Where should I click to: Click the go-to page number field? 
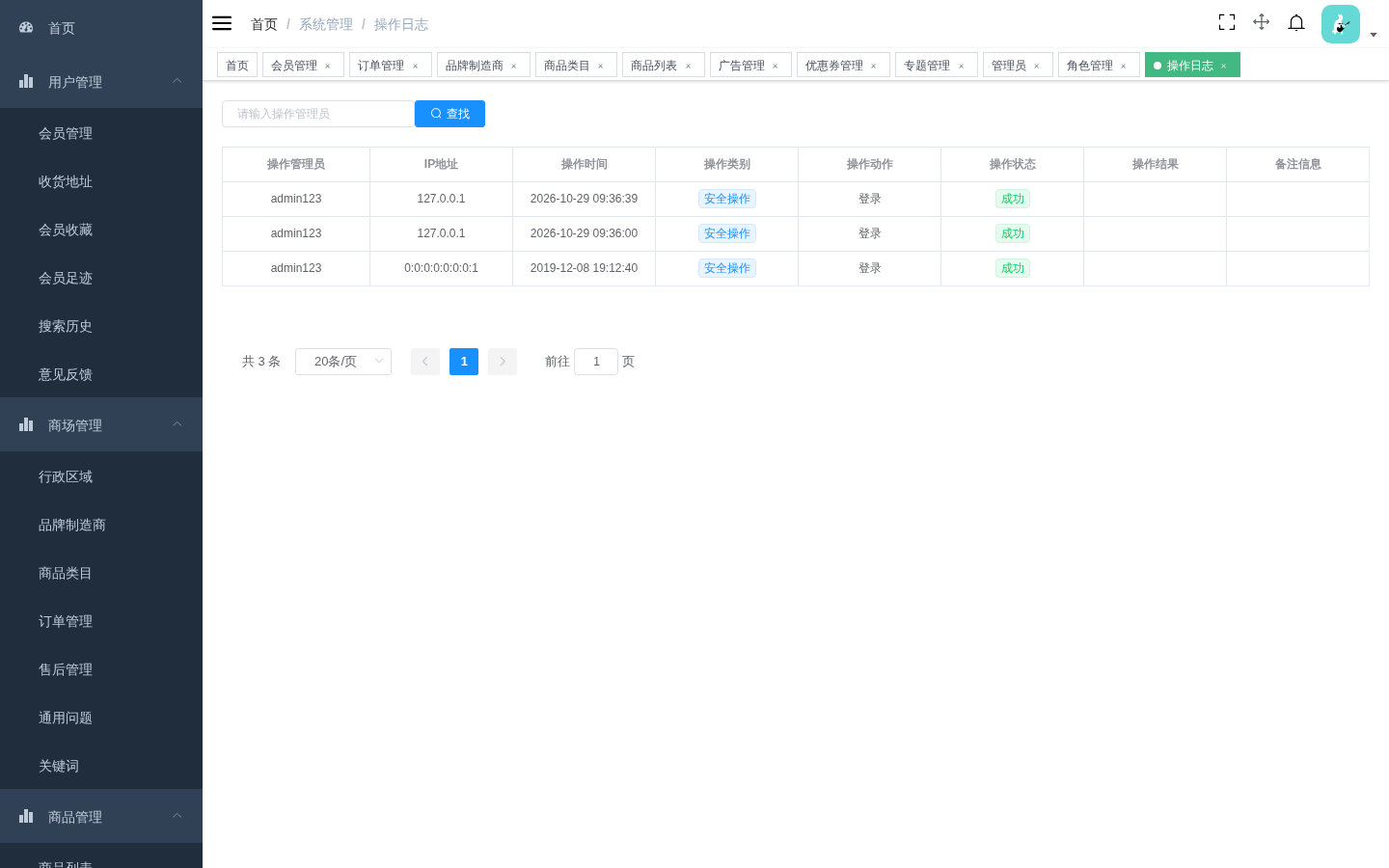click(596, 362)
